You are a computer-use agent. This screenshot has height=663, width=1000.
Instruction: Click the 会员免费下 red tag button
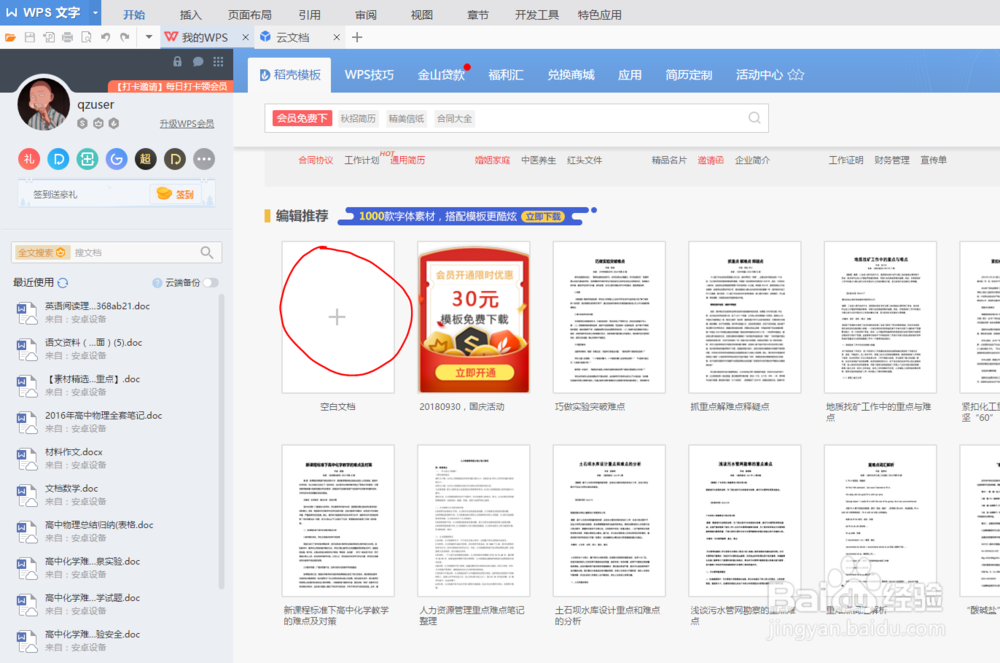point(302,119)
